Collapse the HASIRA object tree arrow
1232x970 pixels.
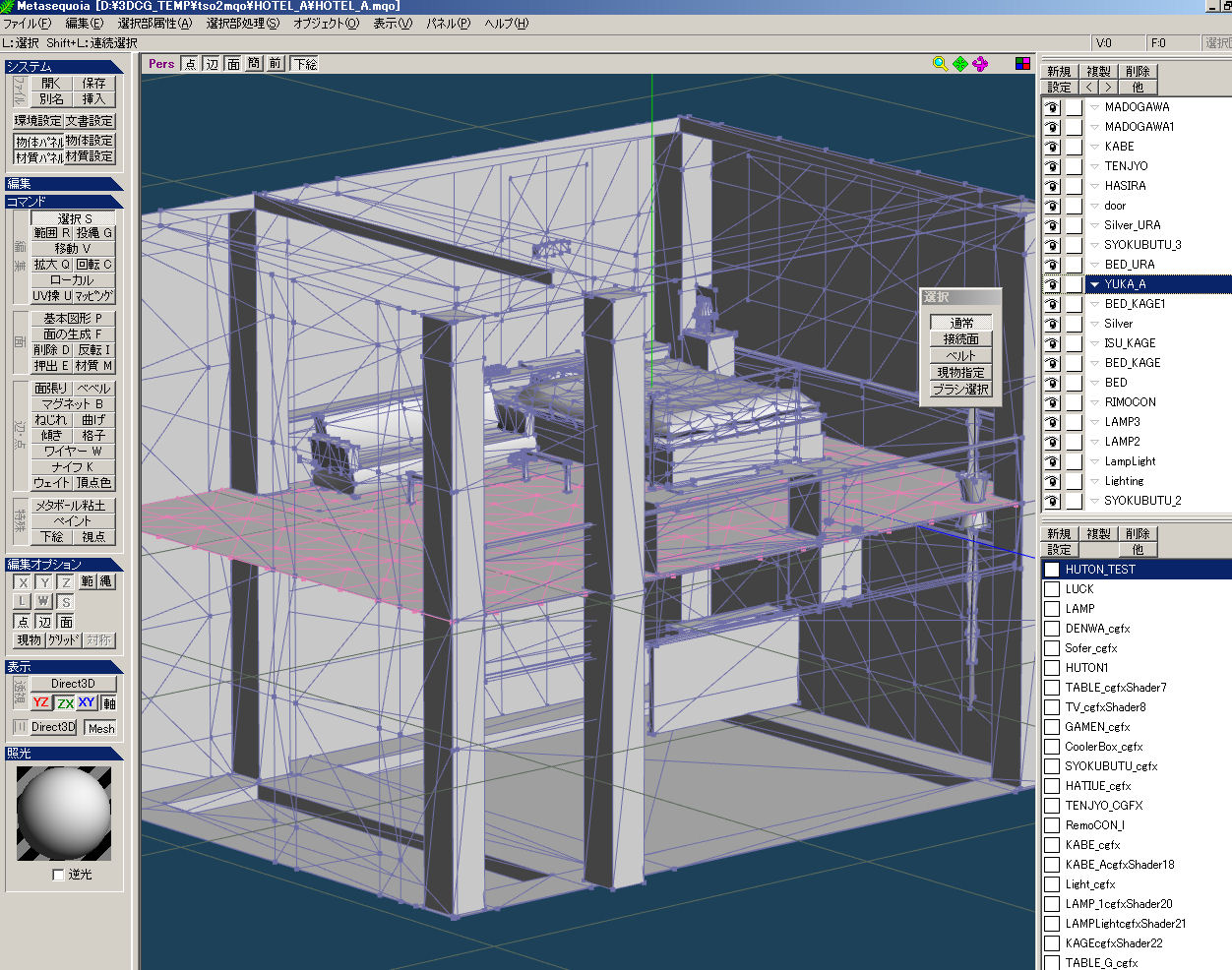(1094, 186)
